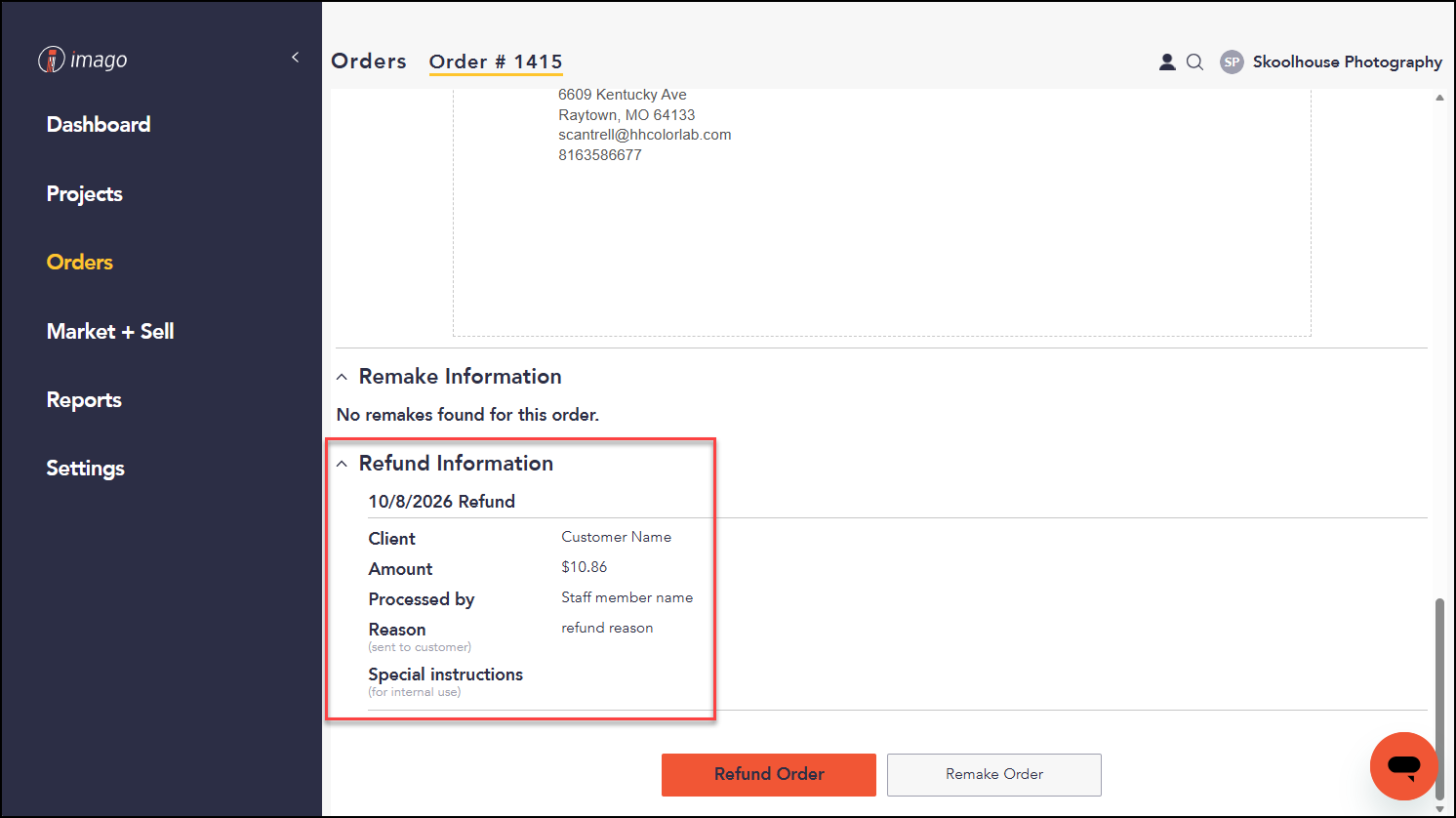The image size is (1456, 818).
Task: Click the search magnifier icon
Action: tap(1194, 61)
